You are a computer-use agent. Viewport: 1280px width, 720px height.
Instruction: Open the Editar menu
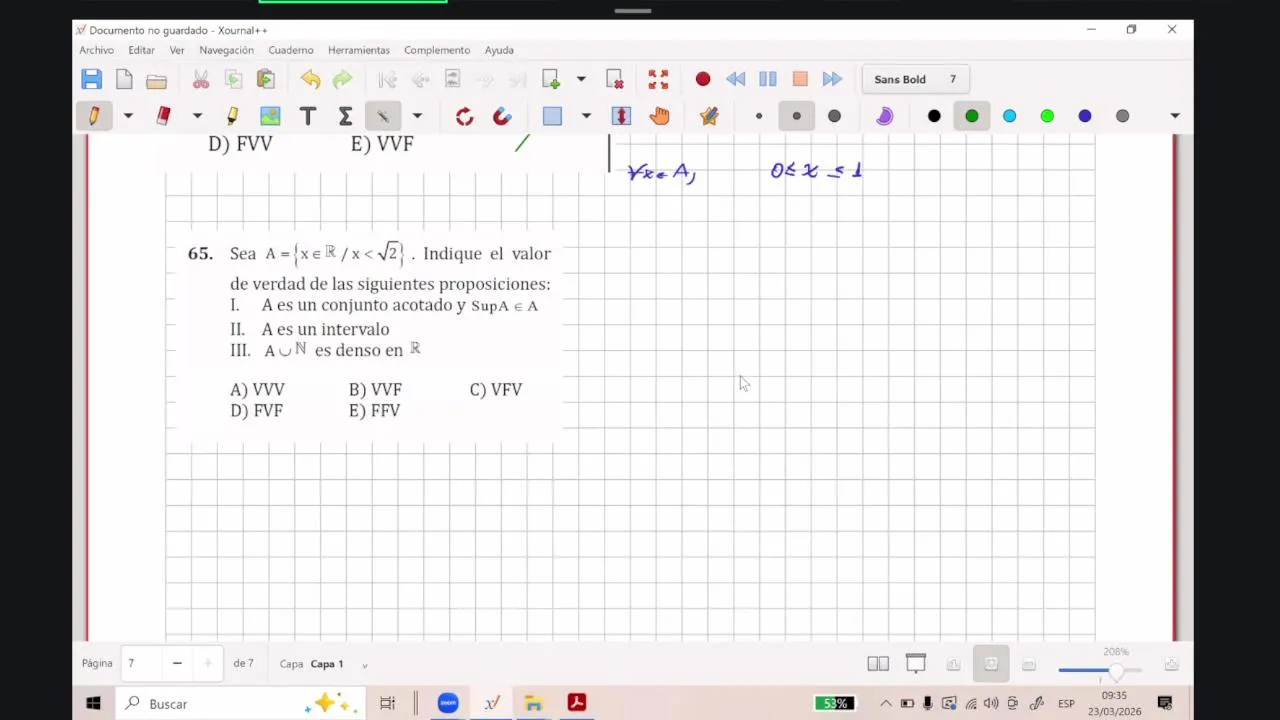tap(141, 50)
